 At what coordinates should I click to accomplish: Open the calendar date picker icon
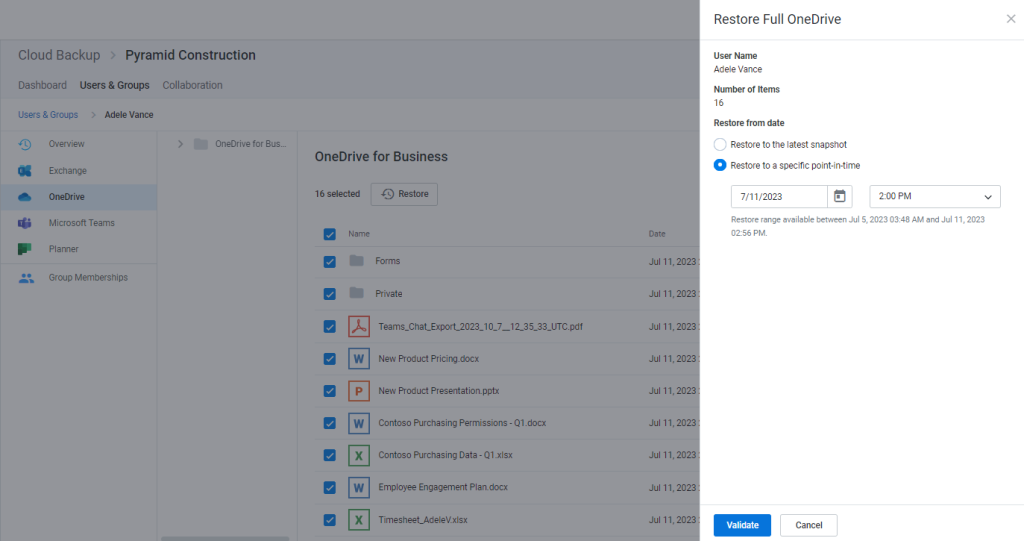tap(839, 196)
